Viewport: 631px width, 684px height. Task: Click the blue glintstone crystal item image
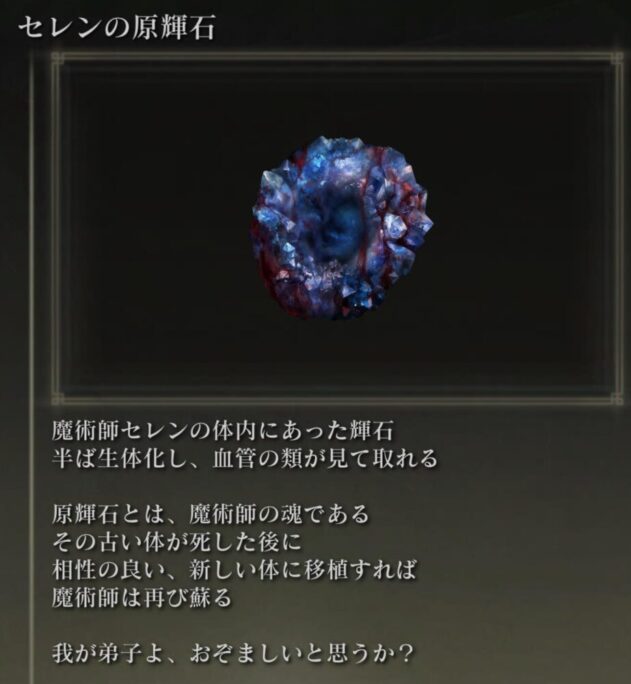tap(342, 227)
